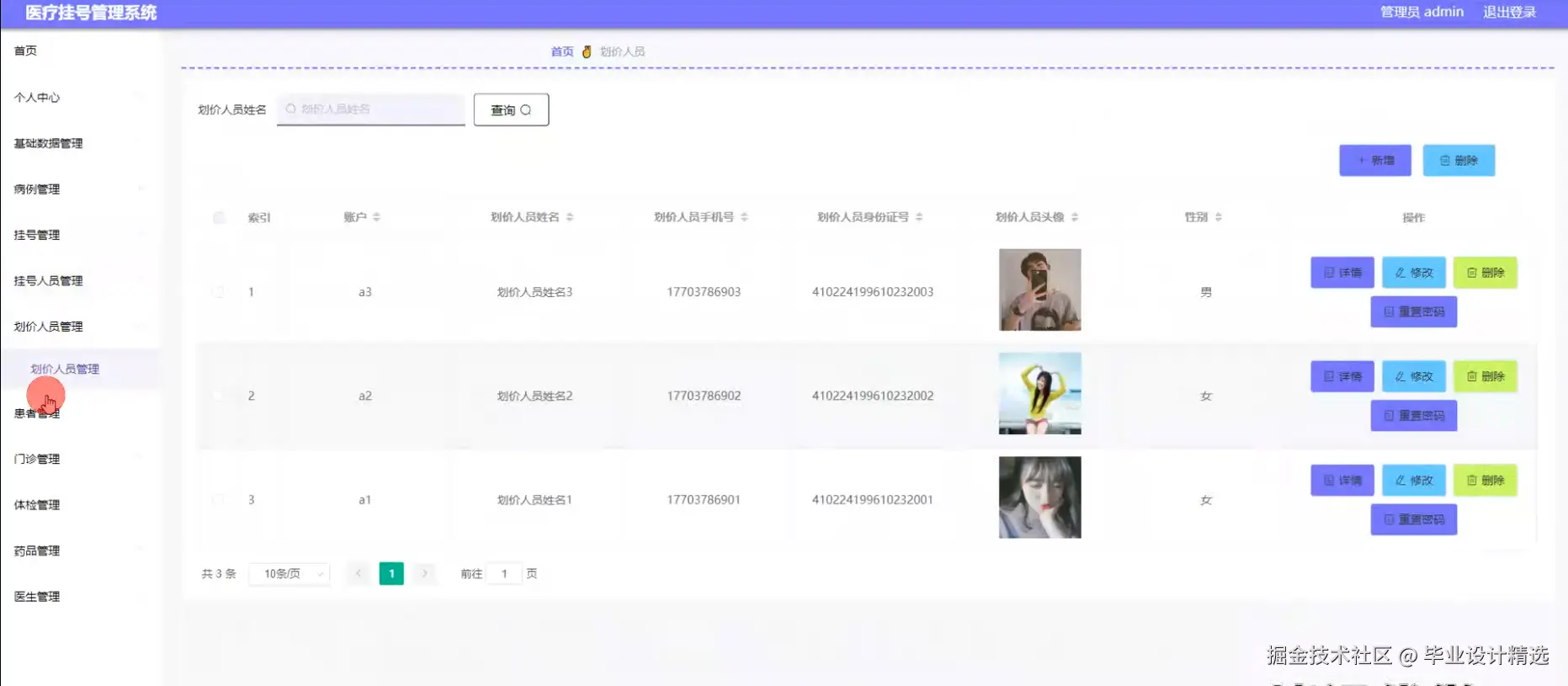The width and height of the screenshot is (1568, 686).
Task: Expand 个人中心 sidebar menu
Action: (80, 97)
